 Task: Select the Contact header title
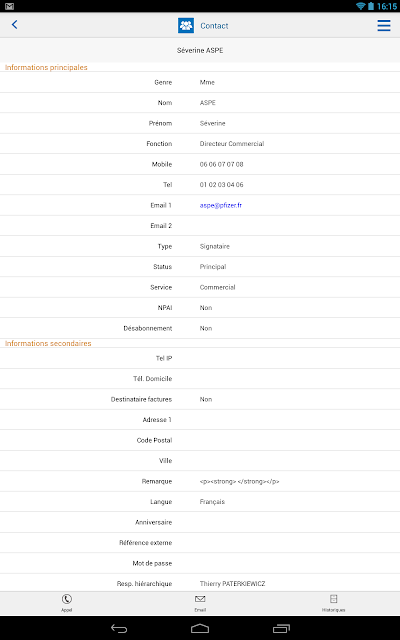[x=214, y=26]
